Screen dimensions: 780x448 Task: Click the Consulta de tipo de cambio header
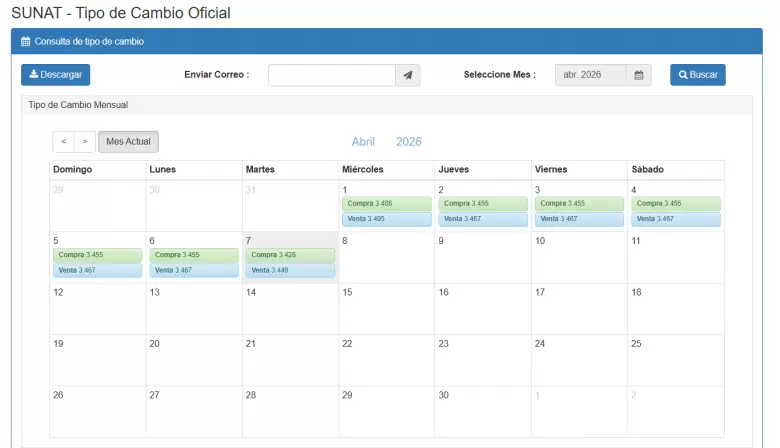pos(89,42)
